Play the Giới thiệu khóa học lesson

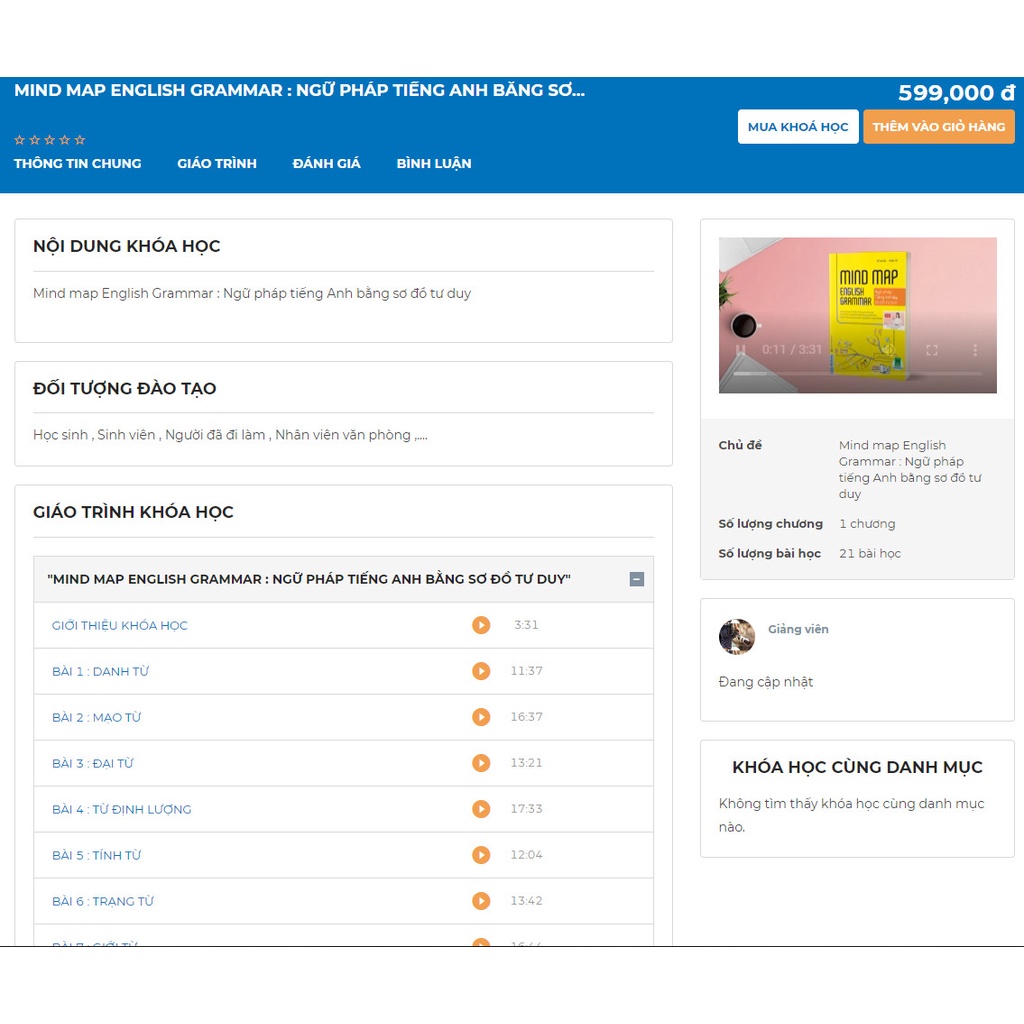coord(481,625)
